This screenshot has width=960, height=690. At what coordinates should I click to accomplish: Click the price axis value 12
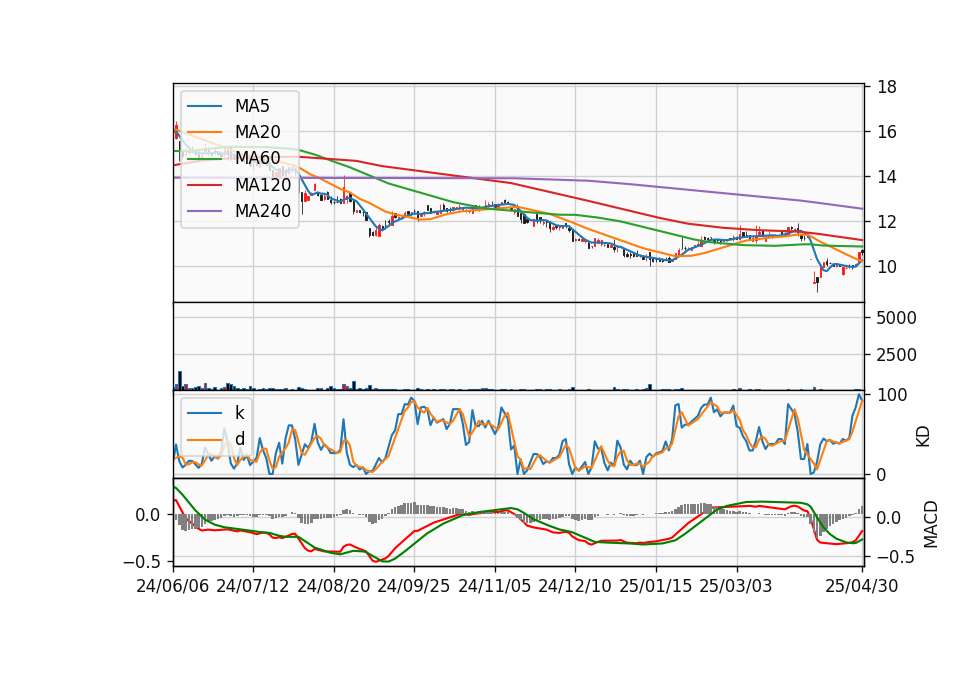coord(887,222)
